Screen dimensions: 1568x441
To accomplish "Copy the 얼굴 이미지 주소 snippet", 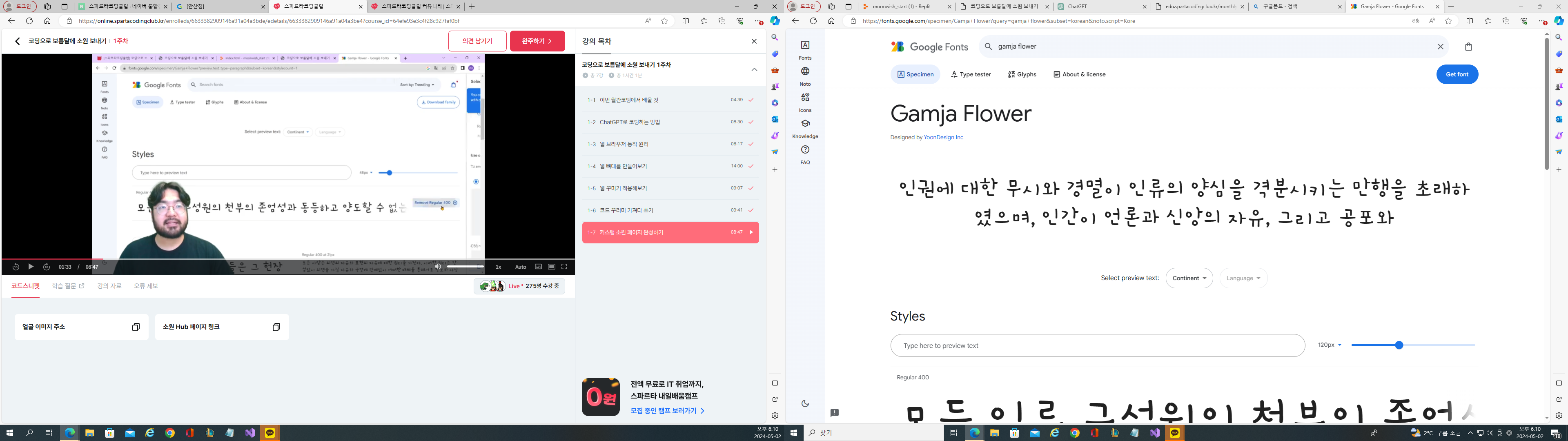I will coord(136,327).
